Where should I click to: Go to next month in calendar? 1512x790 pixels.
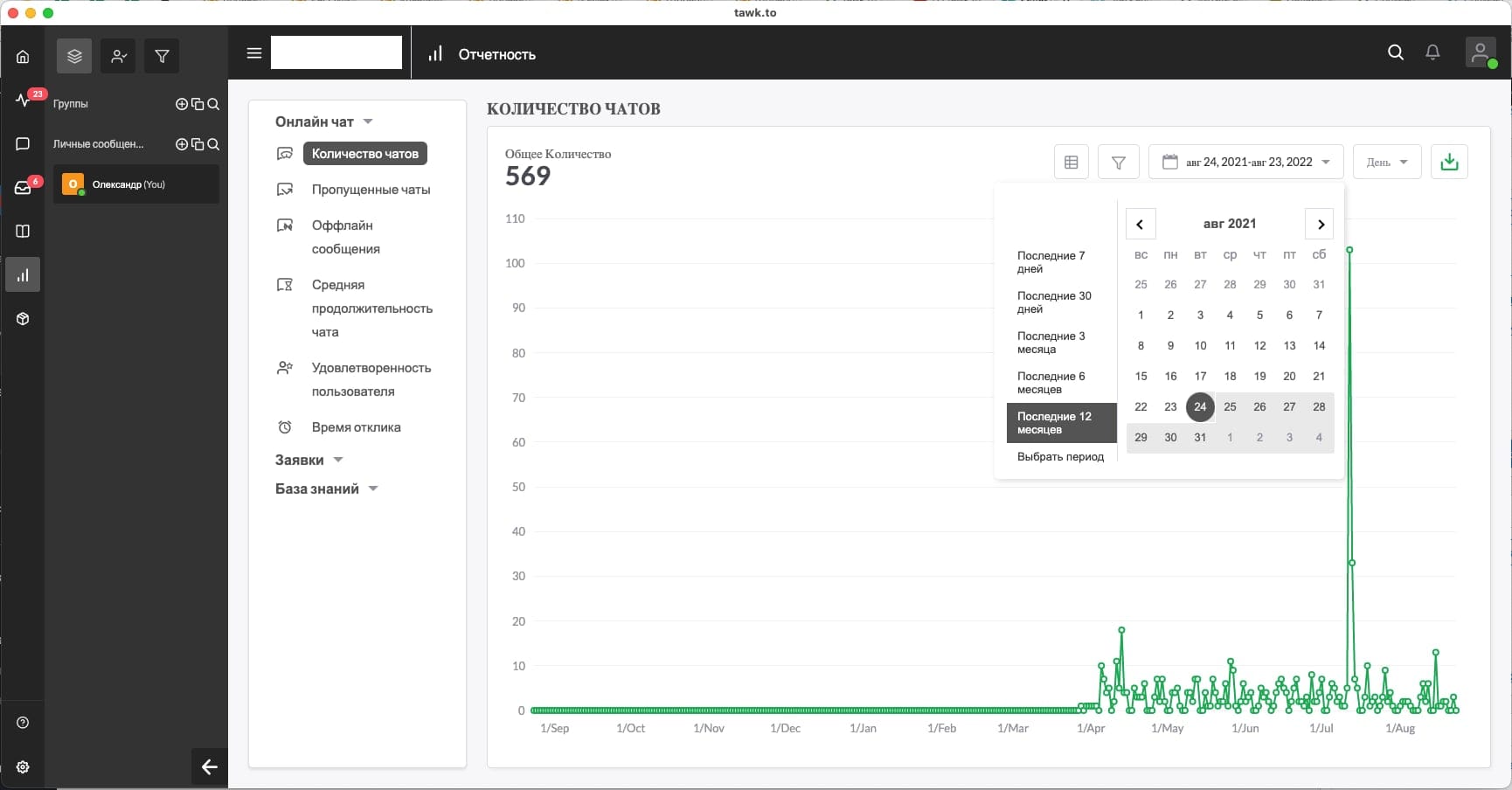1320,224
